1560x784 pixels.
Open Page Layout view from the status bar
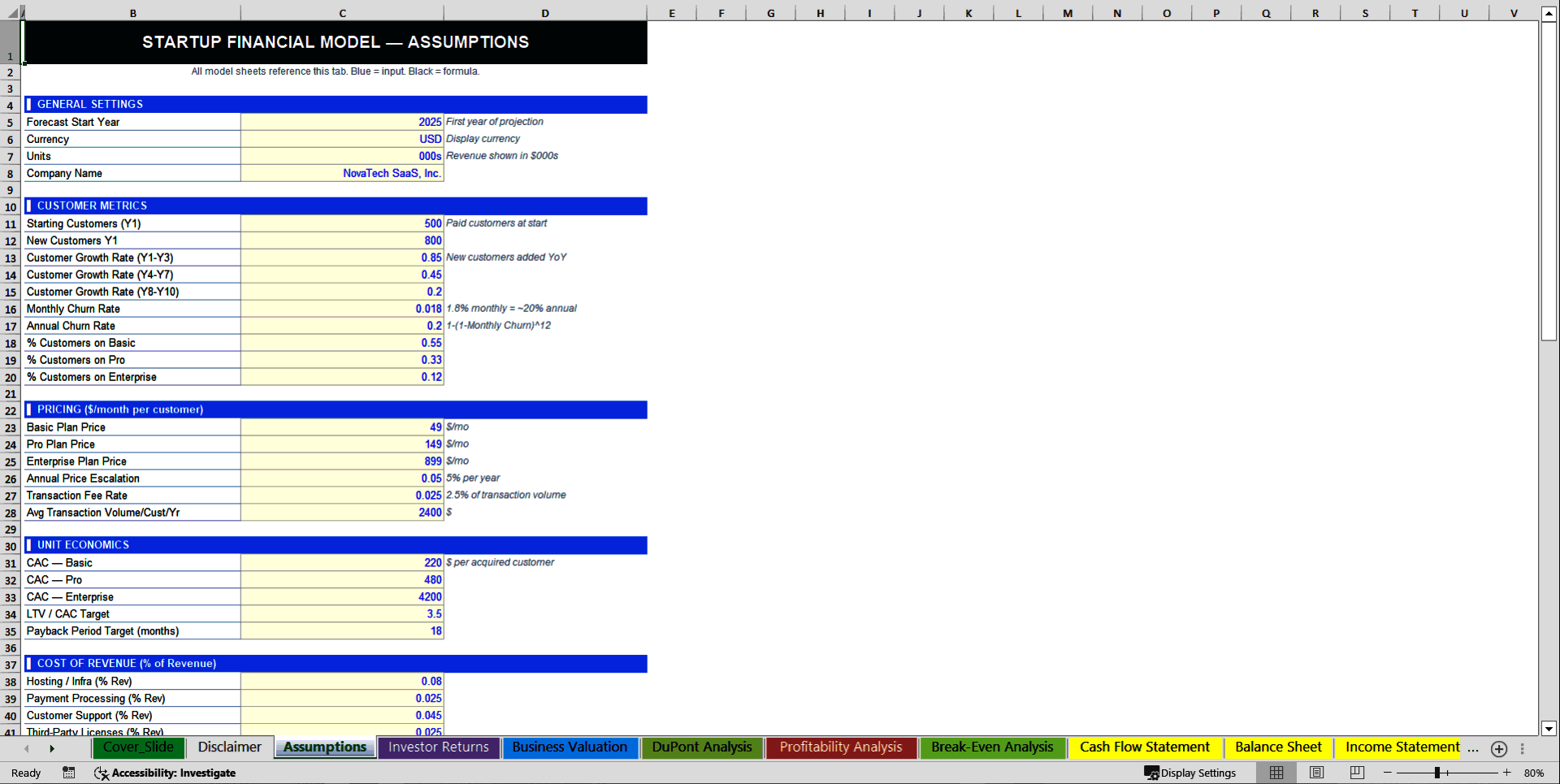[1315, 773]
